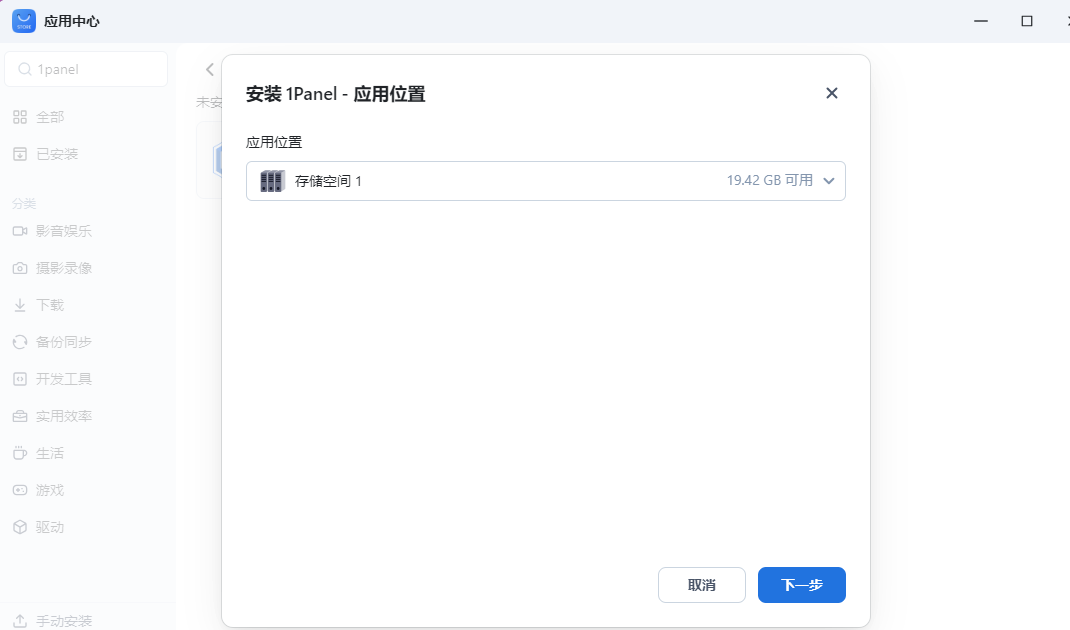Click the 开发工具 code icon
1070x630 pixels.
(x=20, y=379)
